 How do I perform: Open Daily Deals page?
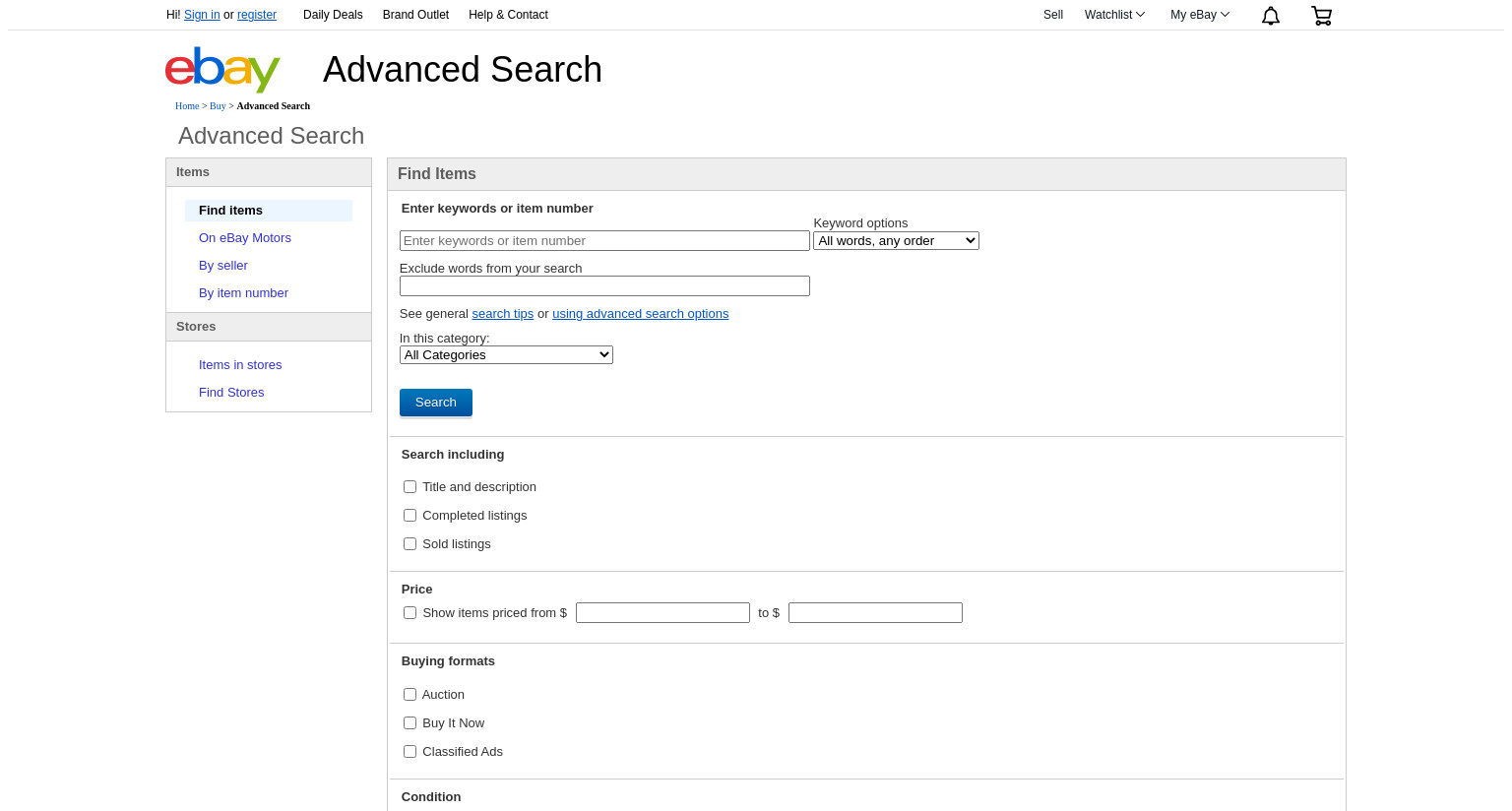[x=333, y=15]
